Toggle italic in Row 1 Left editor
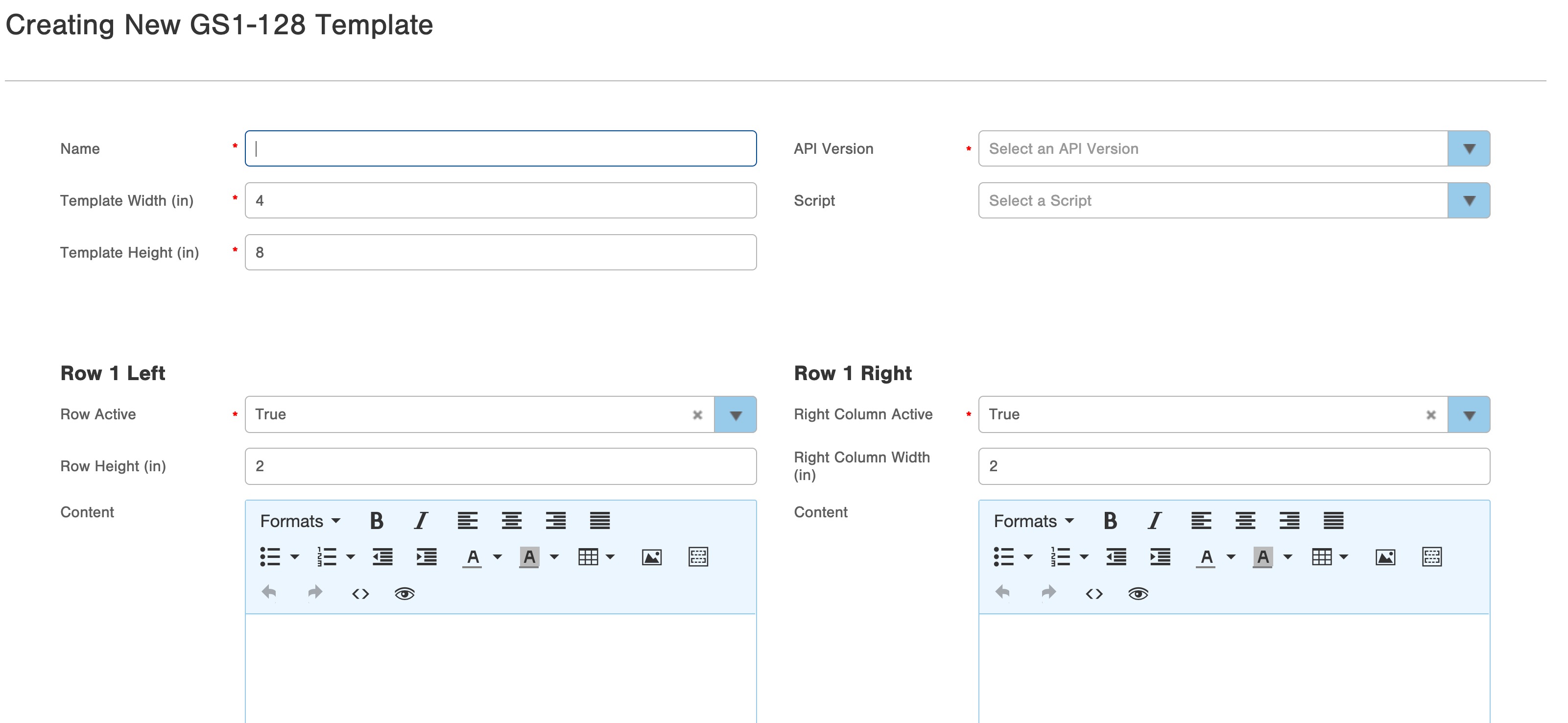Image resolution: width=1568 pixels, height=723 pixels. (x=421, y=521)
